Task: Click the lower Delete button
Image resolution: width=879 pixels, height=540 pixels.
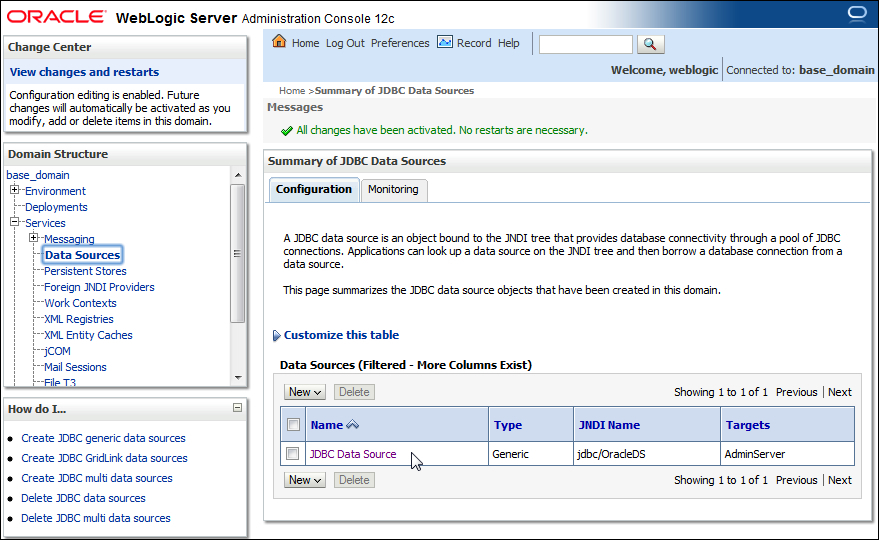Action: 354,480
